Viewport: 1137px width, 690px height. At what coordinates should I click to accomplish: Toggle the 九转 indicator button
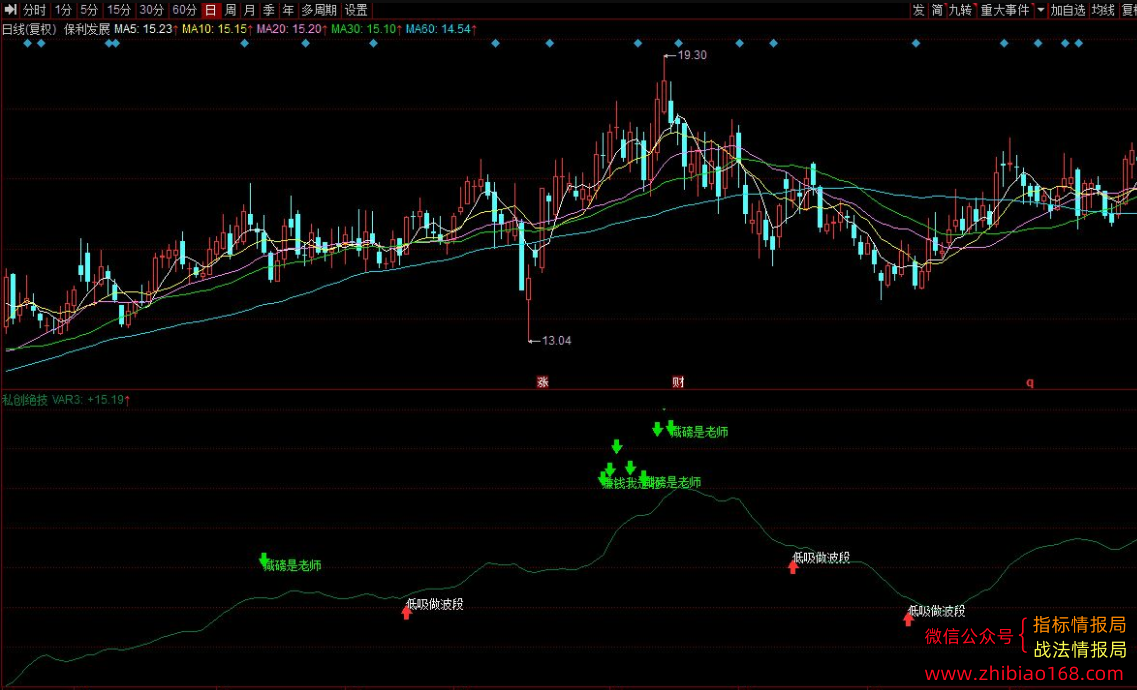(961, 10)
